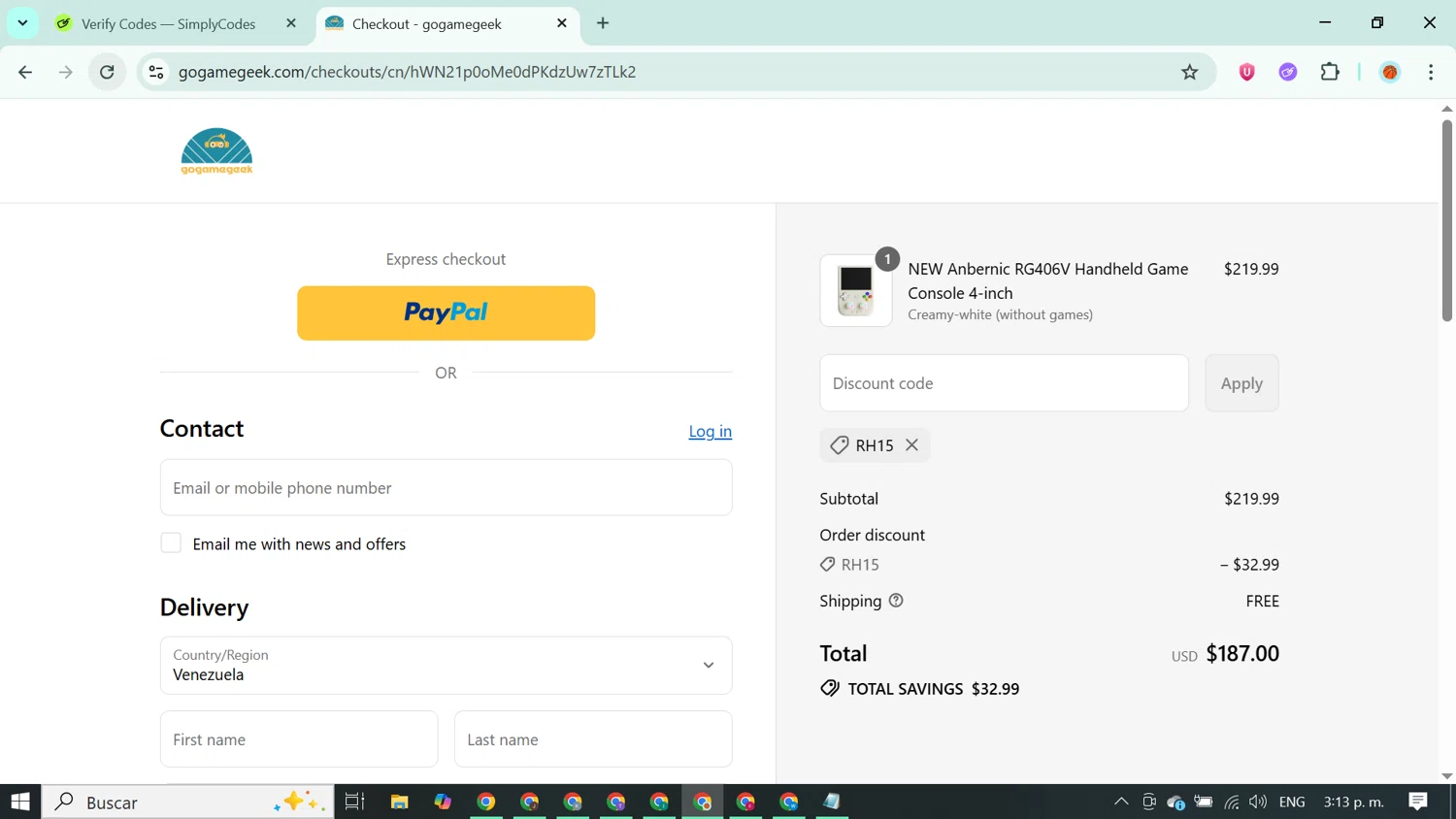The width and height of the screenshot is (1456, 819).
Task: Open the Log in link
Action: [710, 431]
